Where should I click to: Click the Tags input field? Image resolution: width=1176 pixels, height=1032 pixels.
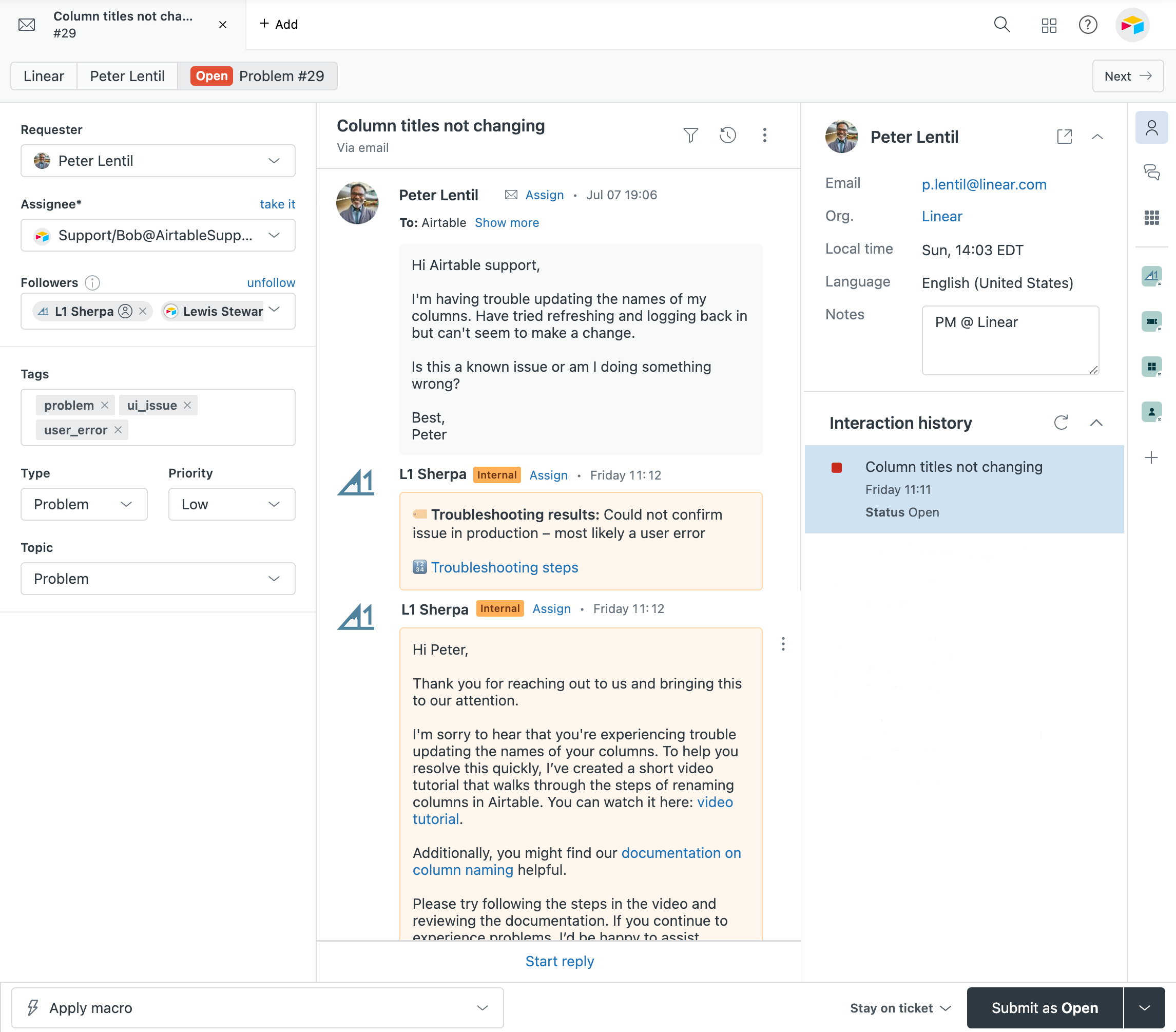coord(158,417)
